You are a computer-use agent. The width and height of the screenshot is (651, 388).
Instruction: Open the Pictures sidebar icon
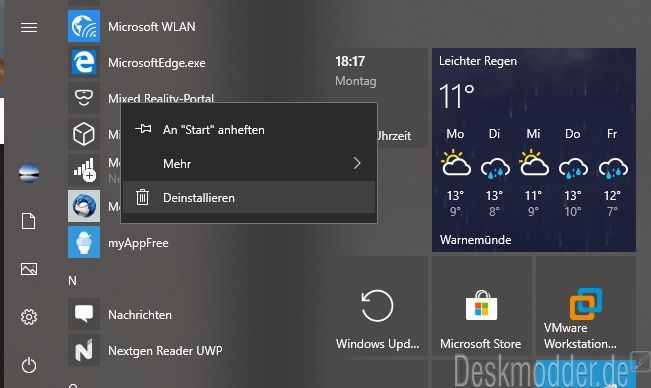[x=29, y=269]
